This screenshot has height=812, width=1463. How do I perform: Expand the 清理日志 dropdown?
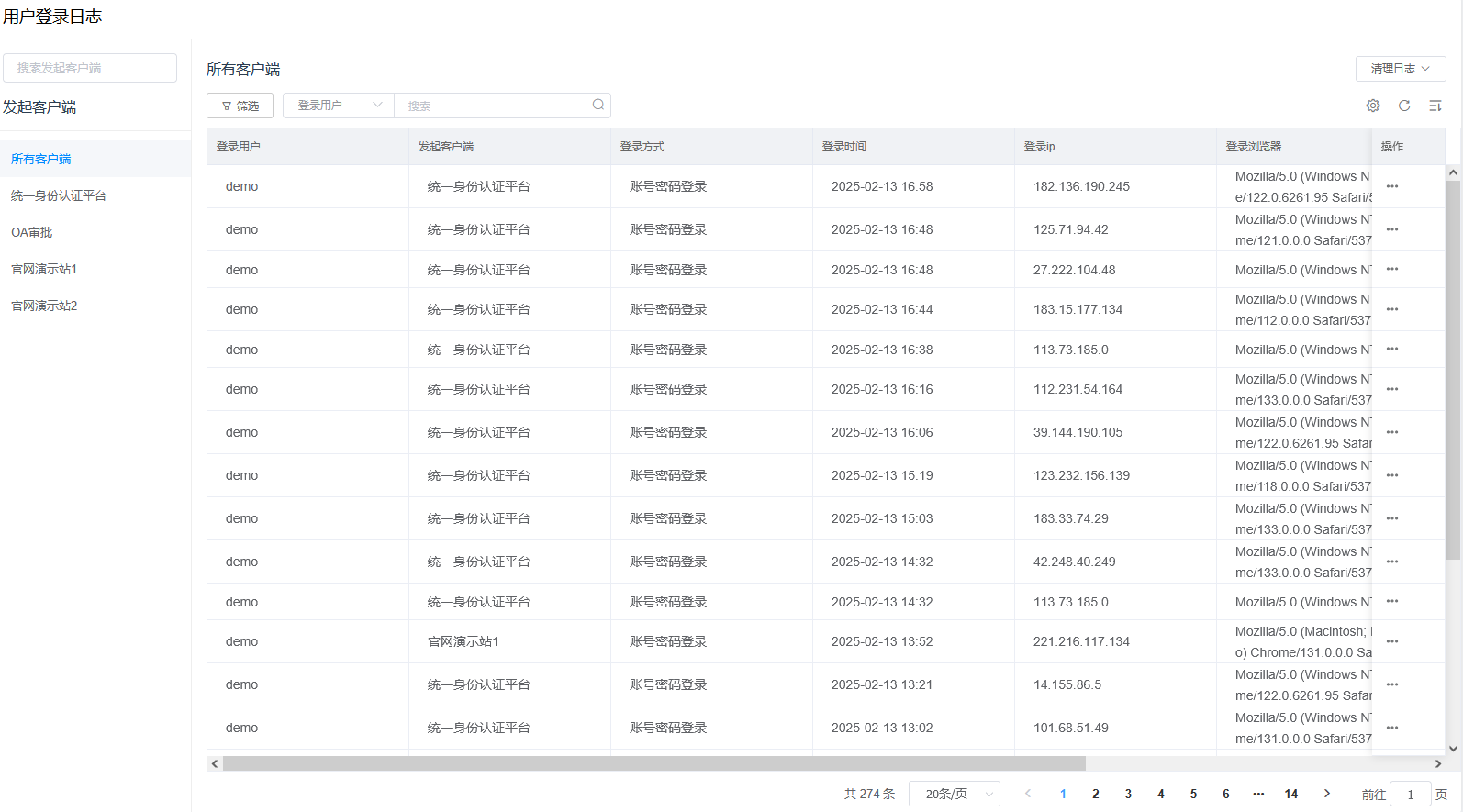tap(1401, 69)
